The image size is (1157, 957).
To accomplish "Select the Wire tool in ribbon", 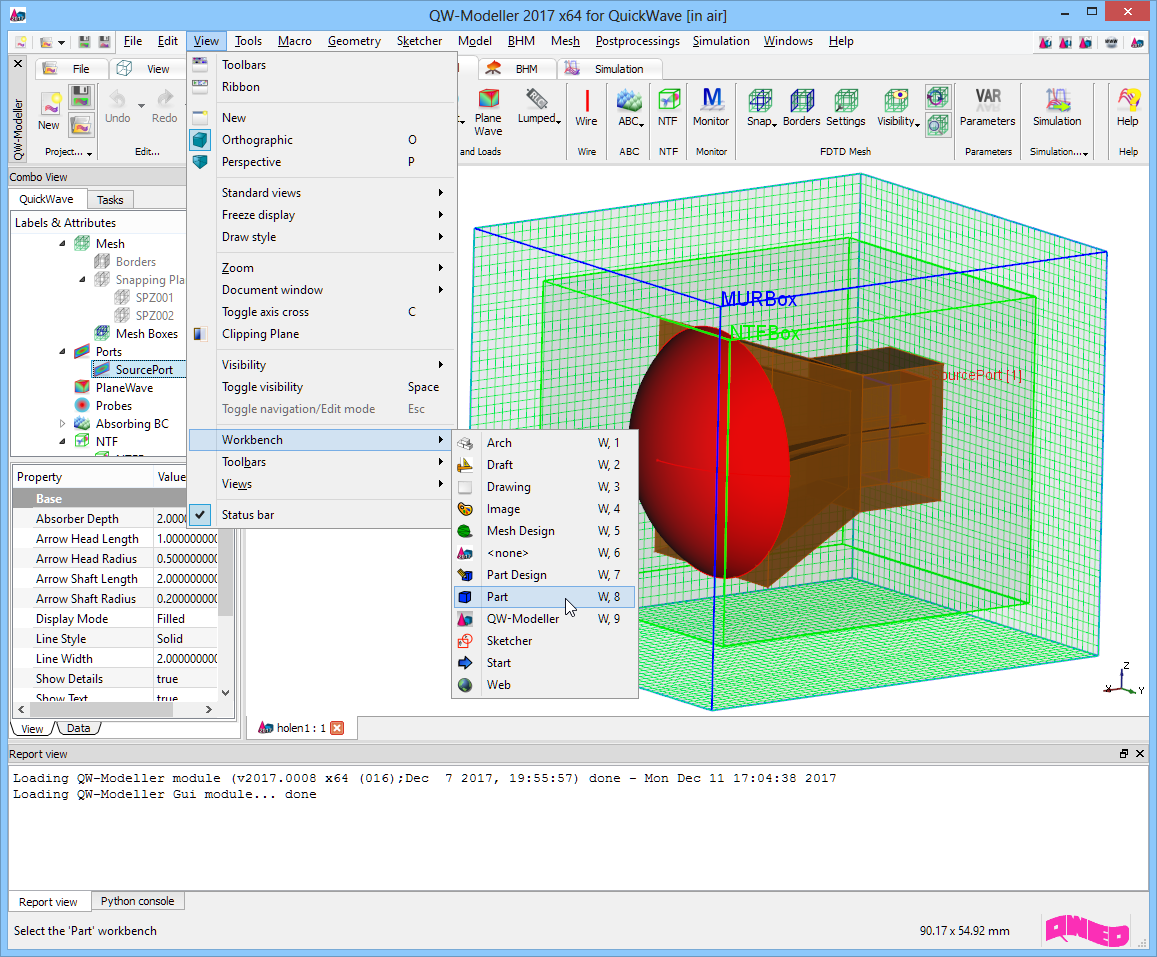I will (587, 108).
